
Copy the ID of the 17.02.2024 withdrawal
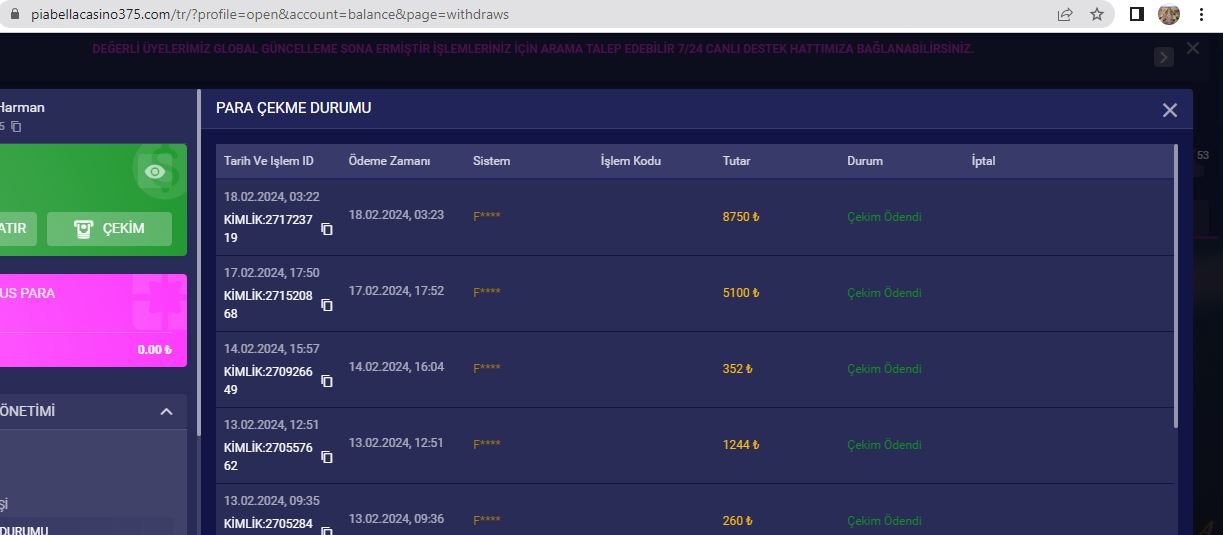pos(327,305)
